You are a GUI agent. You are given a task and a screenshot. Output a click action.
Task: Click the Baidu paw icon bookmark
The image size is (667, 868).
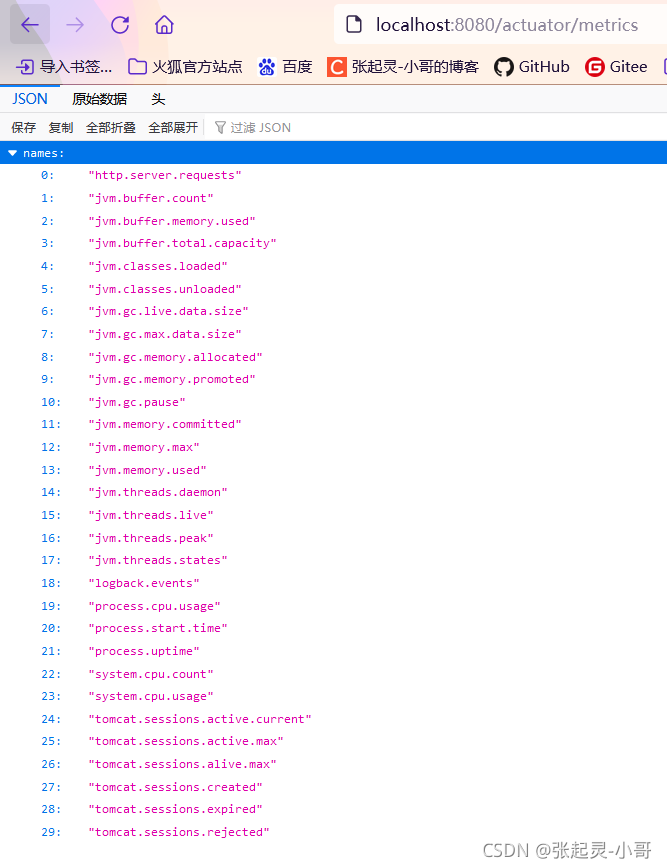pos(267,67)
